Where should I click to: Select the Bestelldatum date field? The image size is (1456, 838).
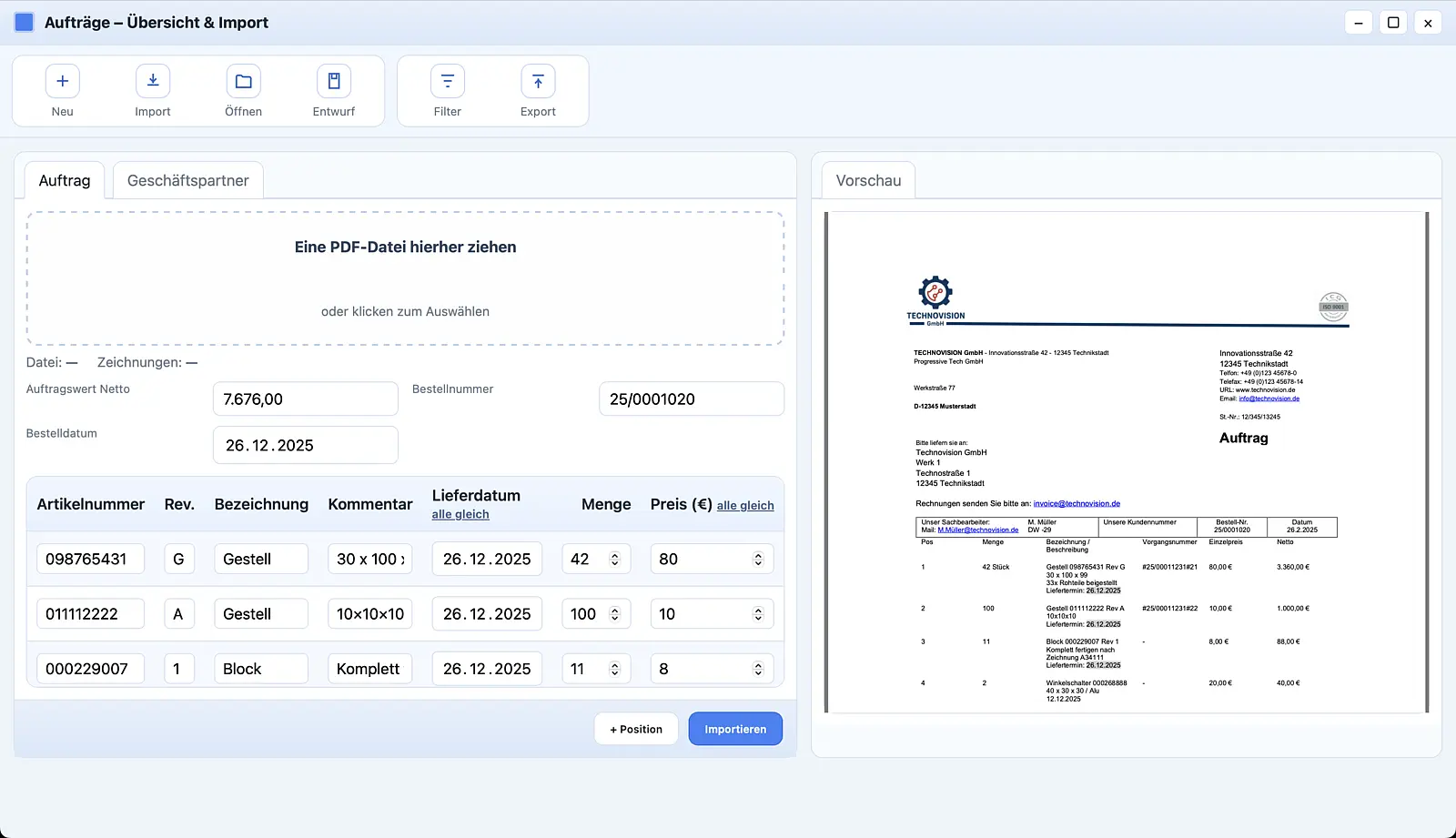coord(305,446)
